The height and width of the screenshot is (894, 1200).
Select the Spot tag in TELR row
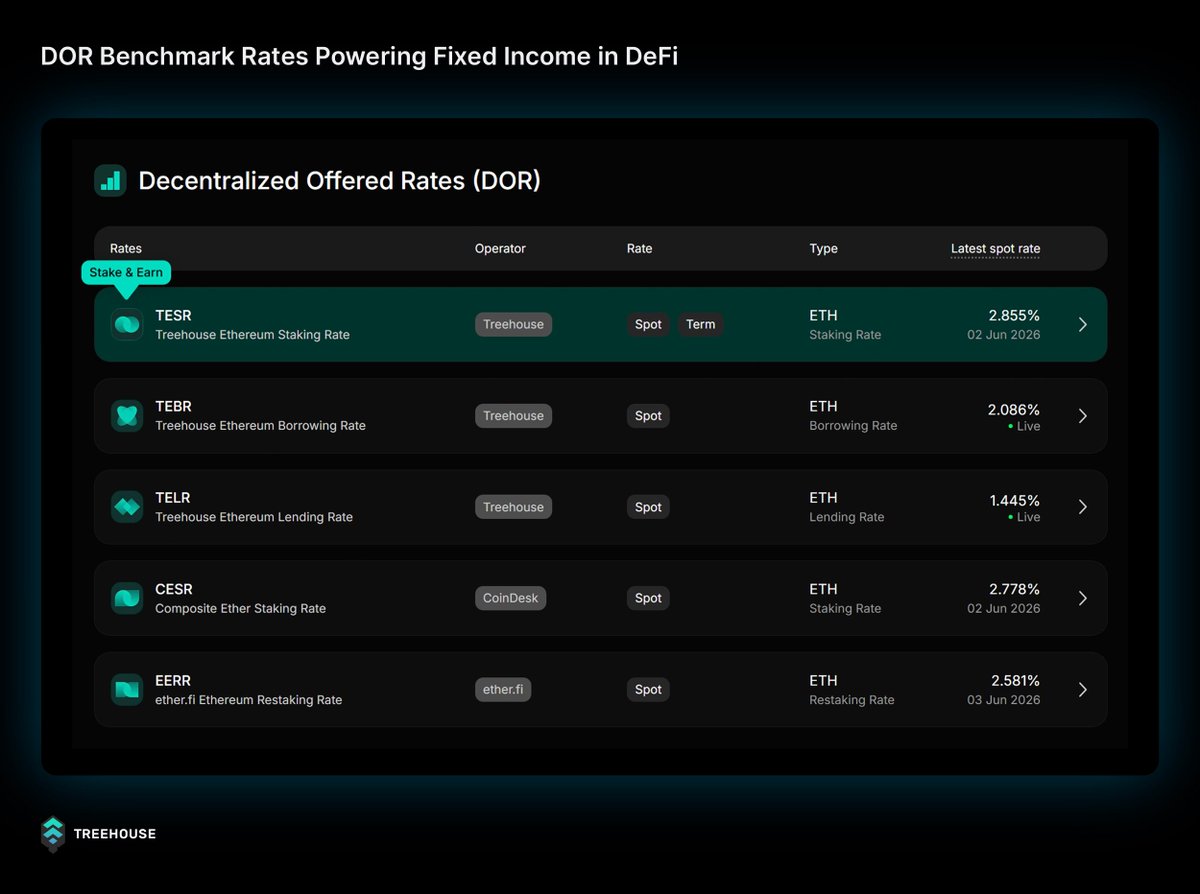[648, 507]
